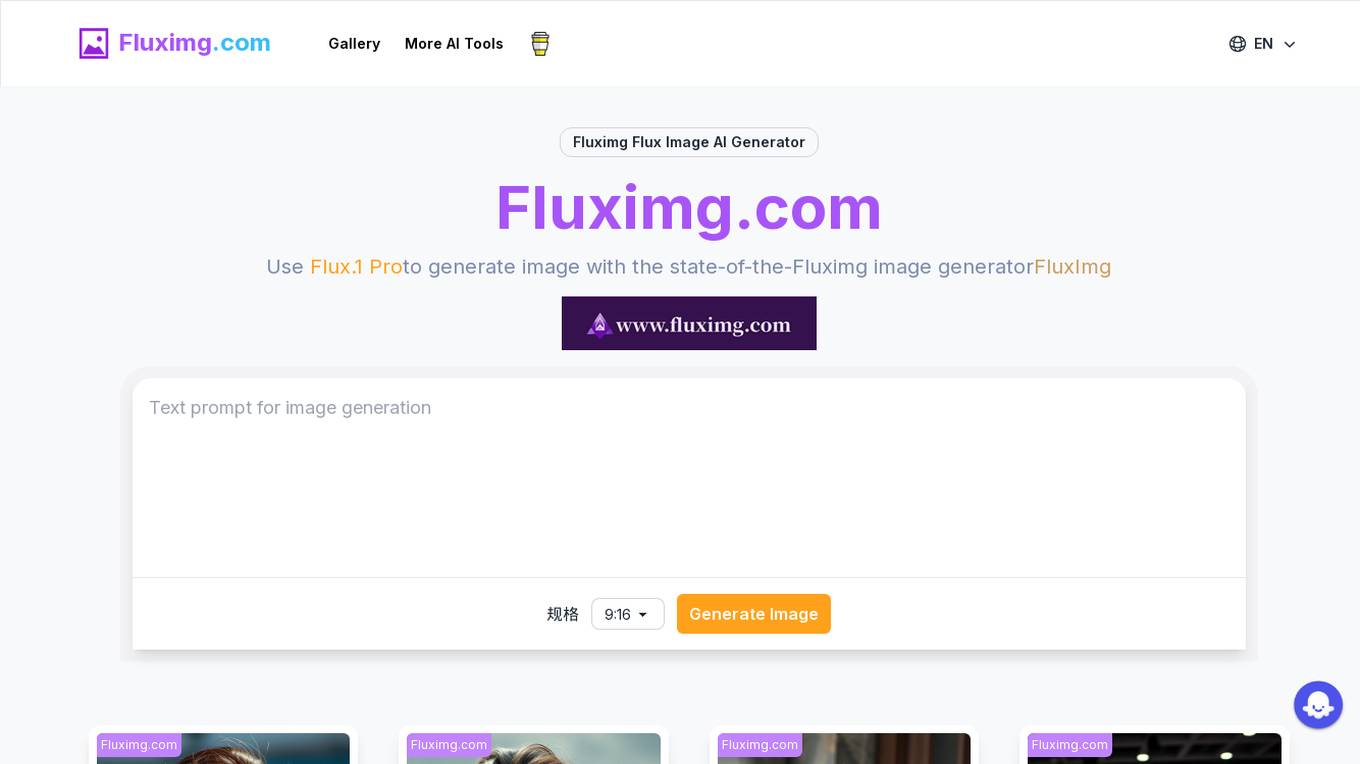1360x764 pixels.
Task: Click the Fluximg Flux Image AI Generator badge
Action: (689, 142)
